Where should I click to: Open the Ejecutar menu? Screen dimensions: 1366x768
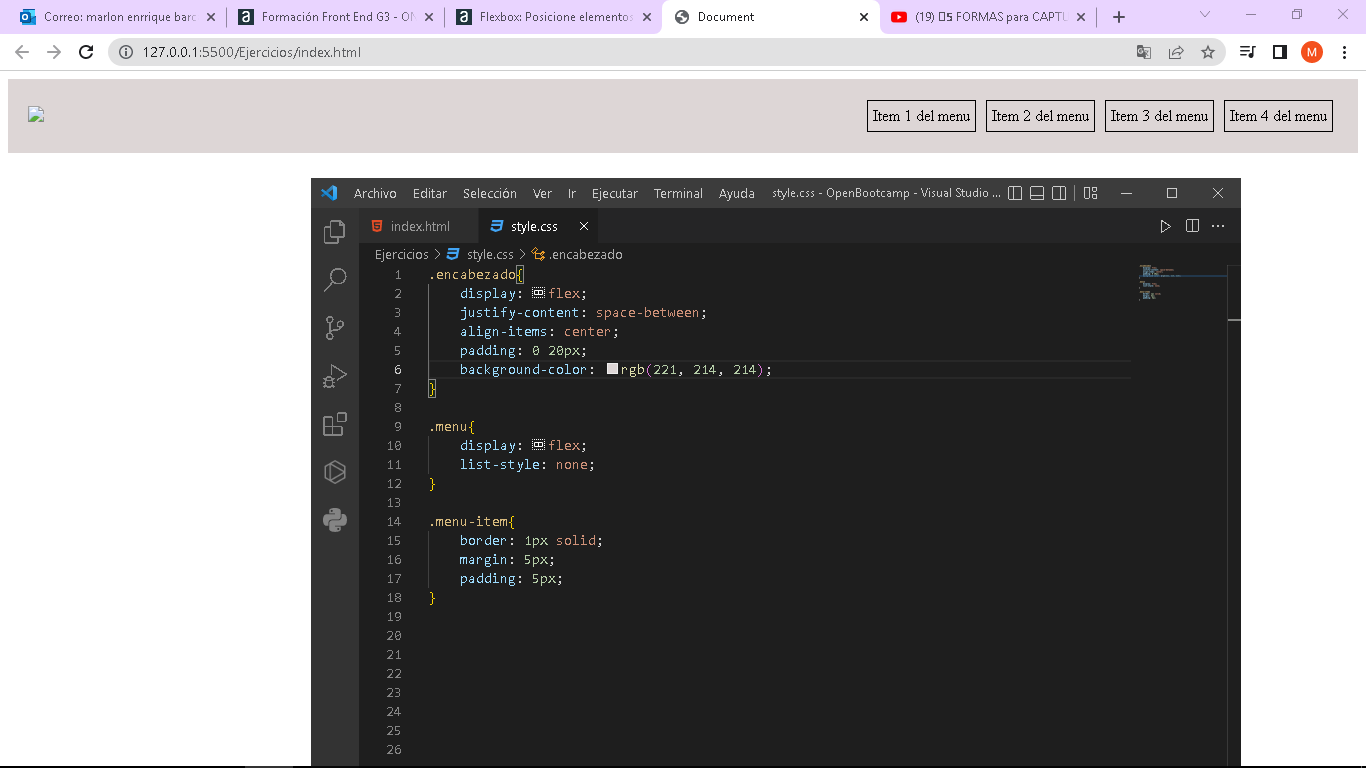pos(615,193)
